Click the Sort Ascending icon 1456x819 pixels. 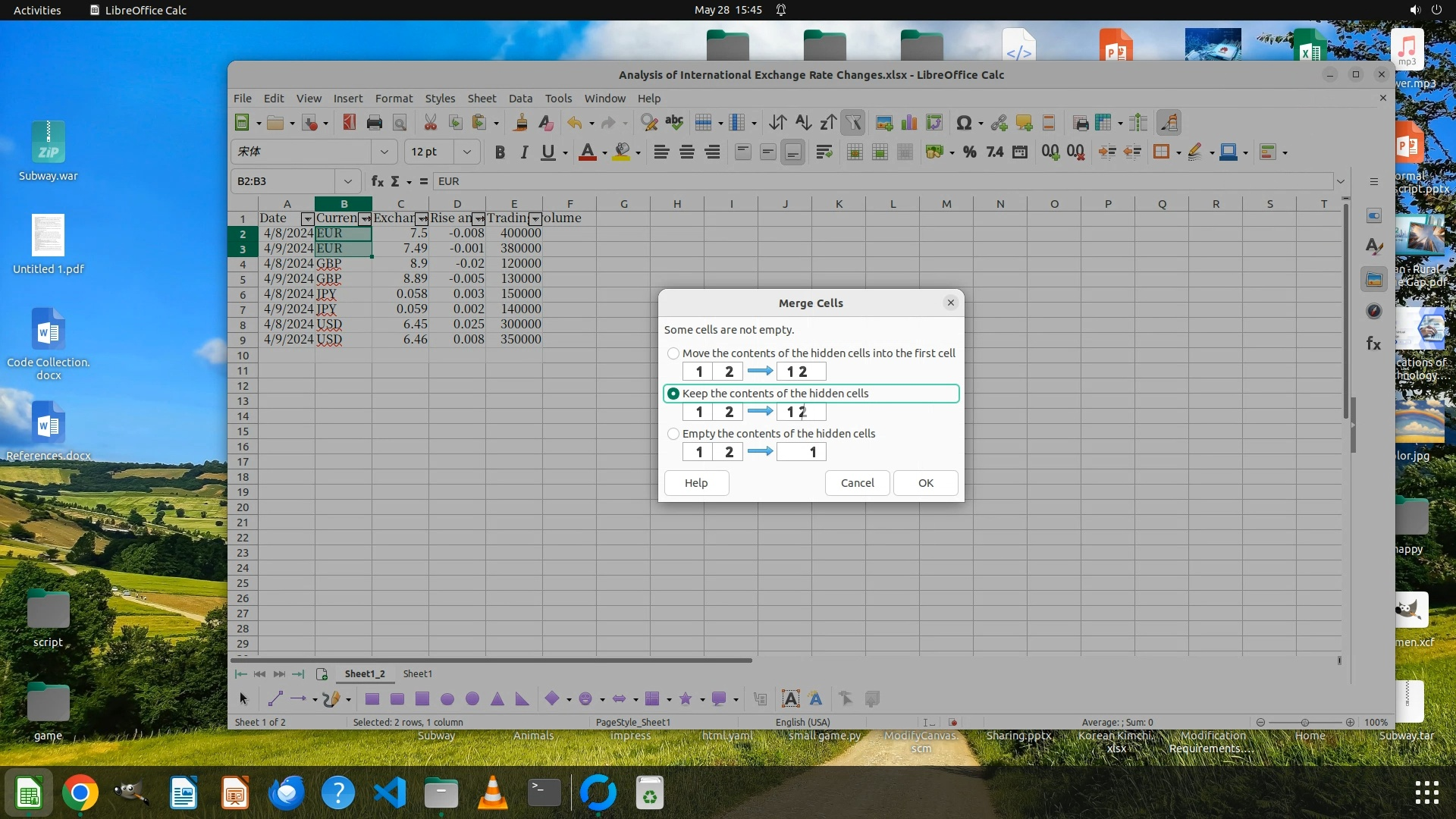[x=803, y=123]
